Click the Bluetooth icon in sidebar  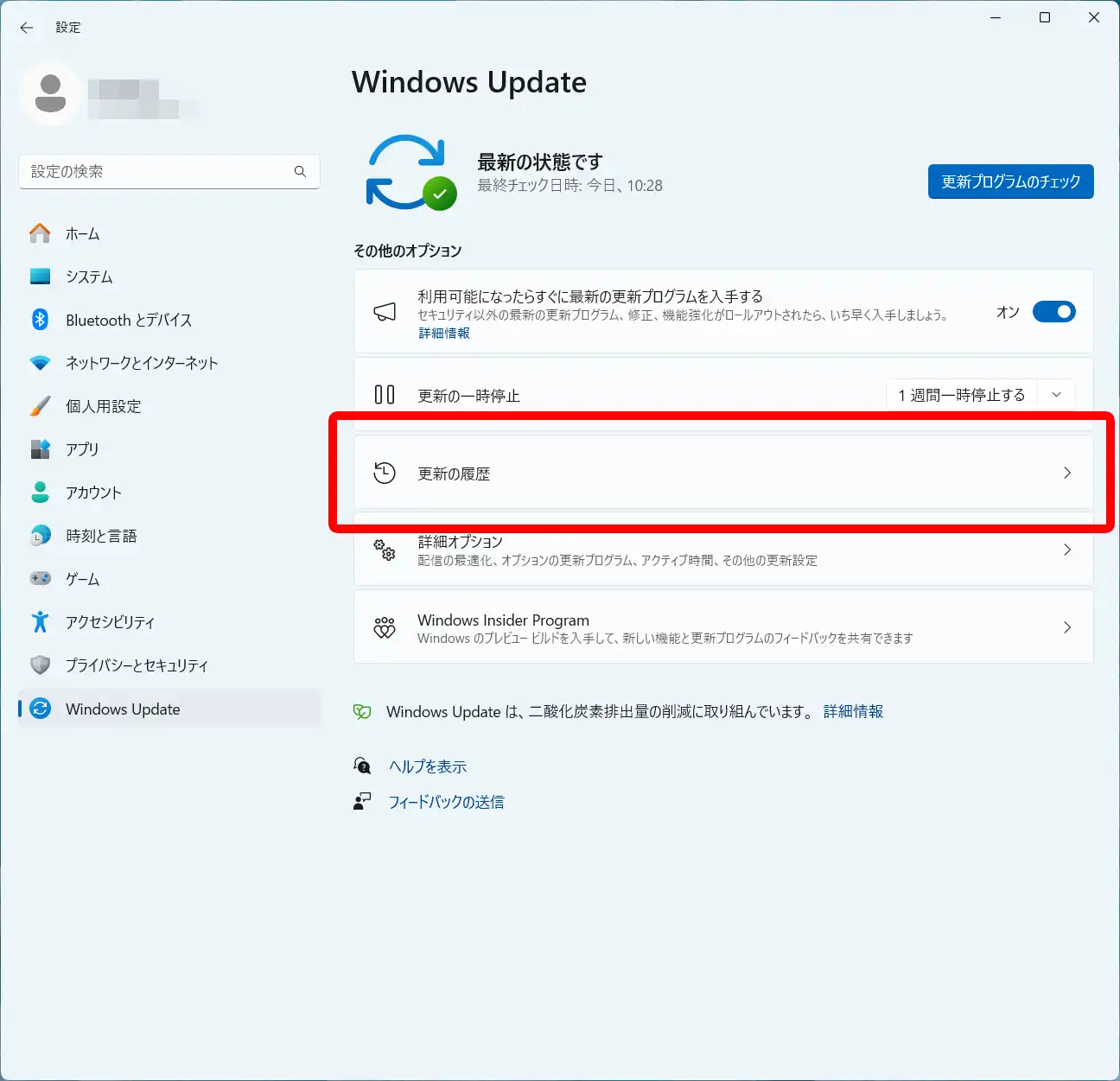40,320
